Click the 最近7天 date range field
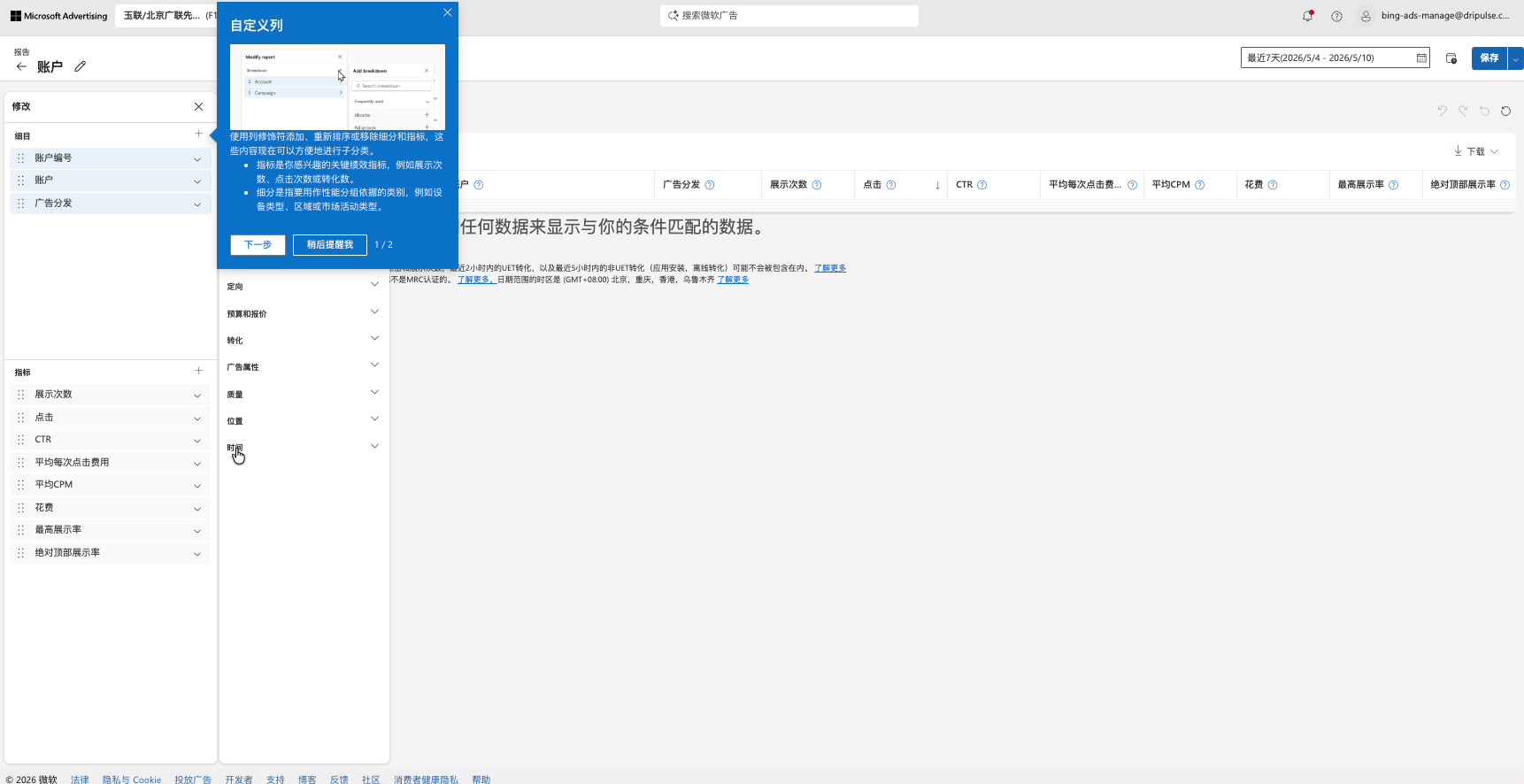Image resolution: width=1524 pixels, height=784 pixels. pos(1335,58)
